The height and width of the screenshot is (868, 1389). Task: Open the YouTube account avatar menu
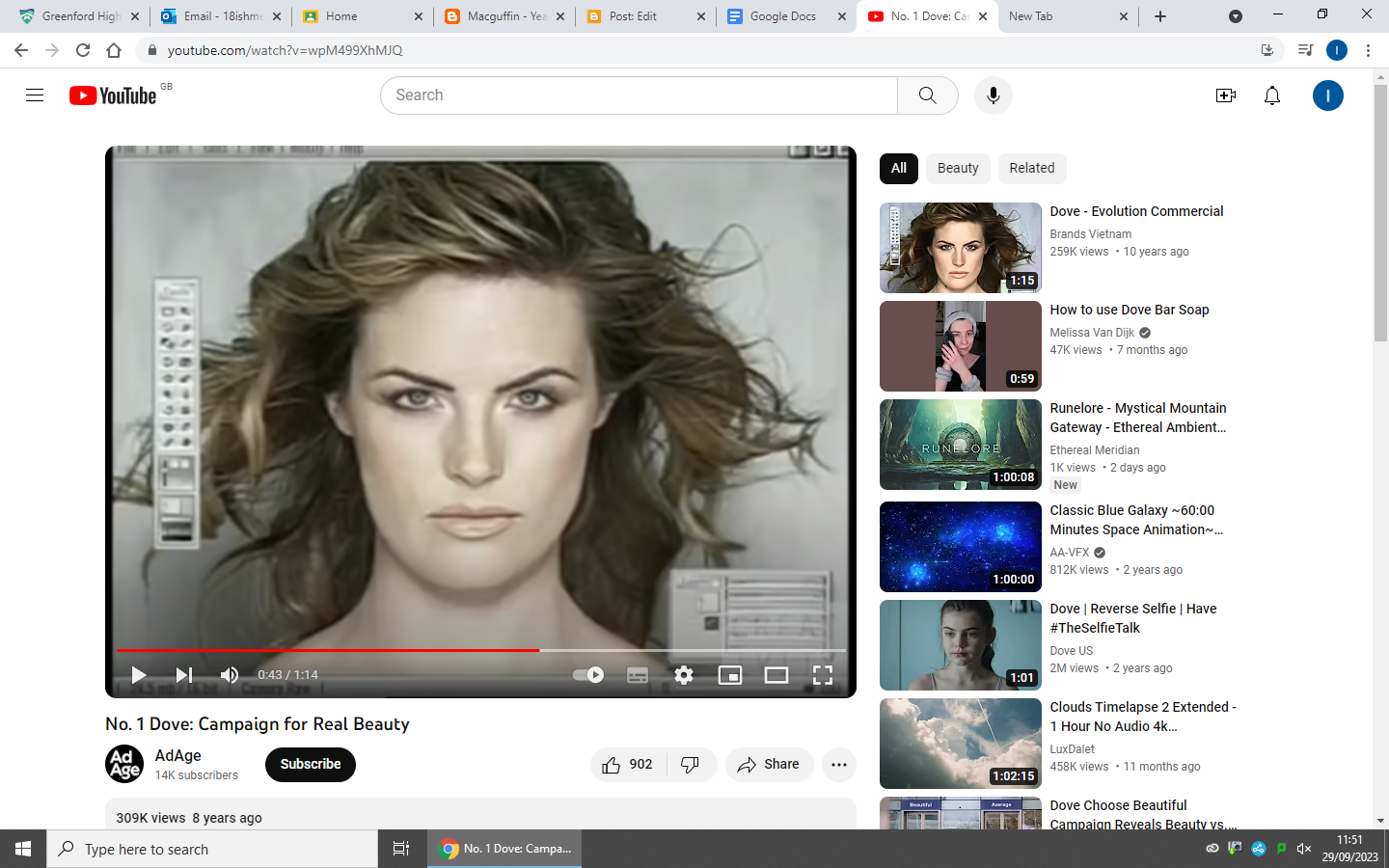pos(1328,95)
